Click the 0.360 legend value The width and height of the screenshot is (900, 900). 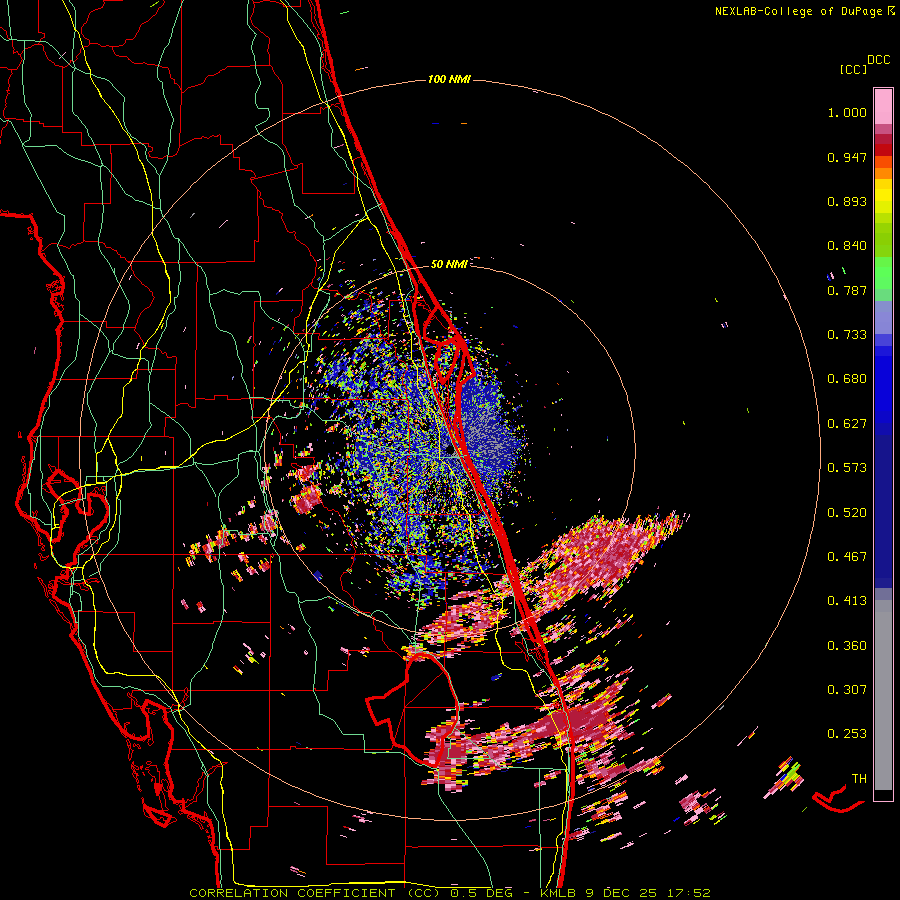coord(847,646)
